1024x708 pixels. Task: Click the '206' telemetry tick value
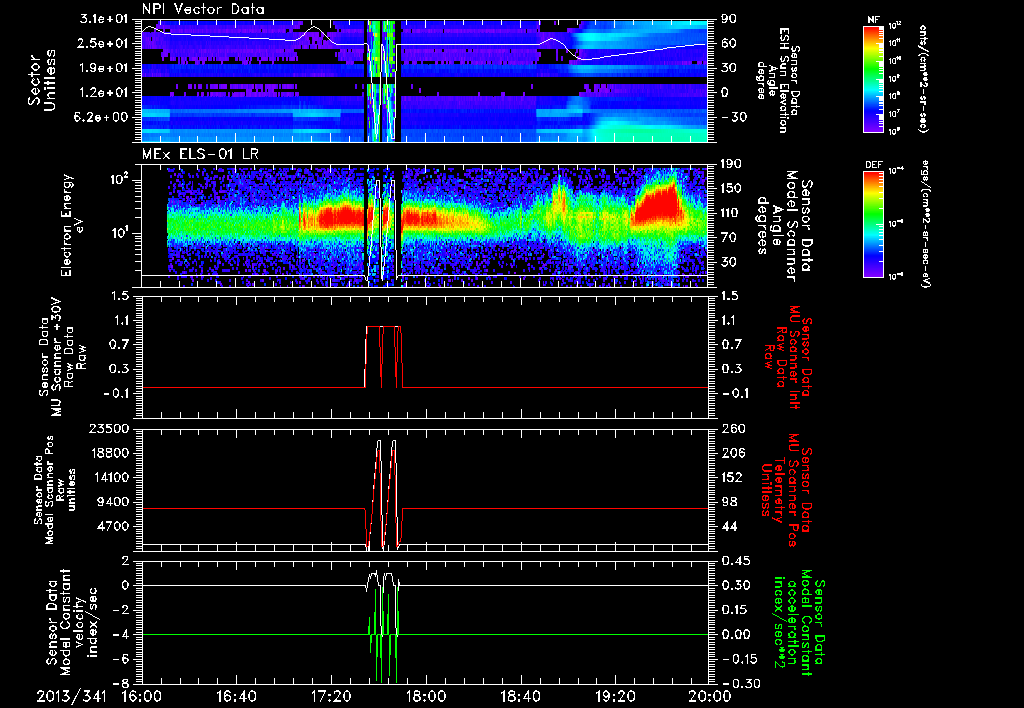click(731, 453)
